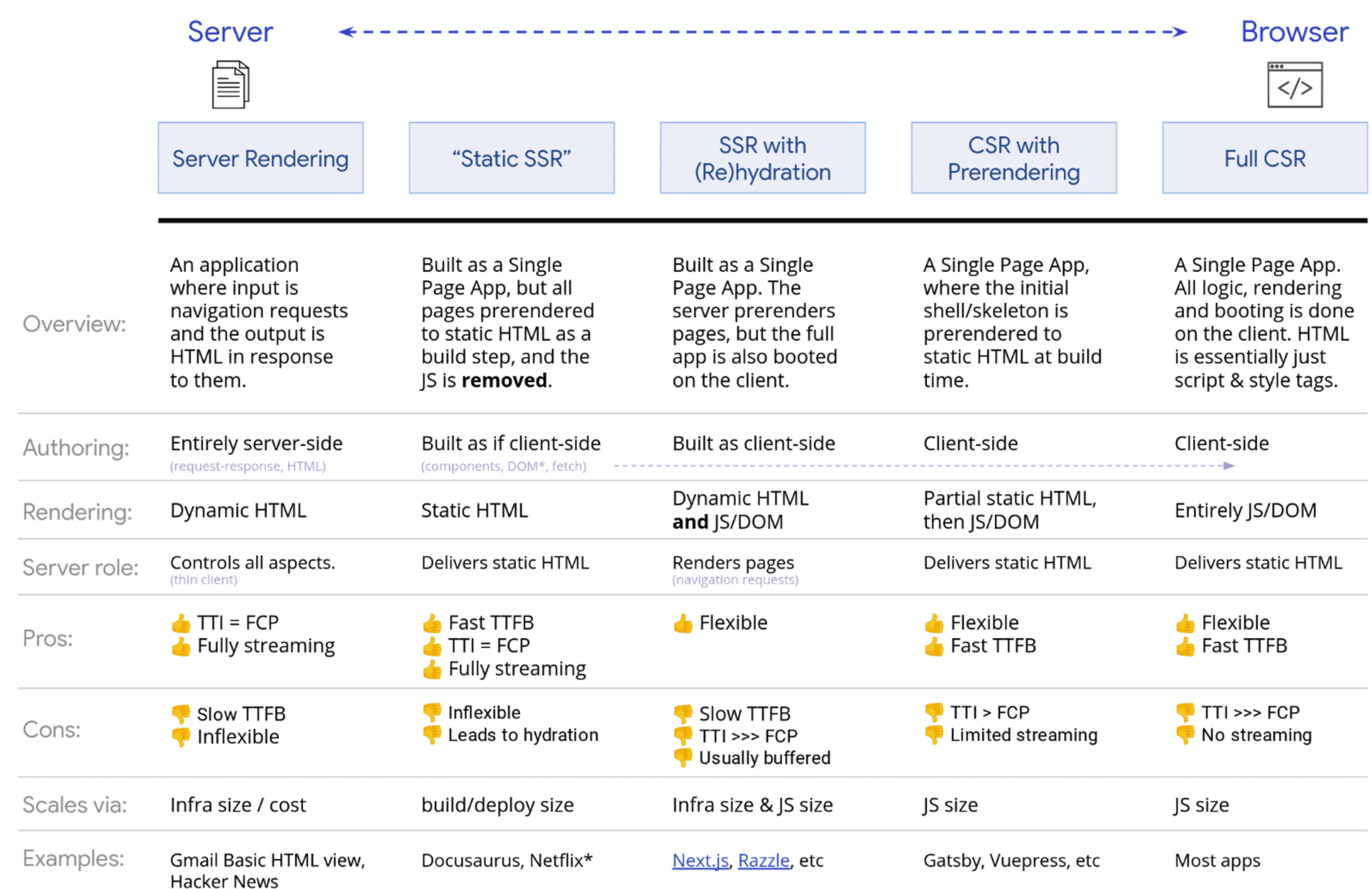Click the Overview row label

[x=74, y=324]
